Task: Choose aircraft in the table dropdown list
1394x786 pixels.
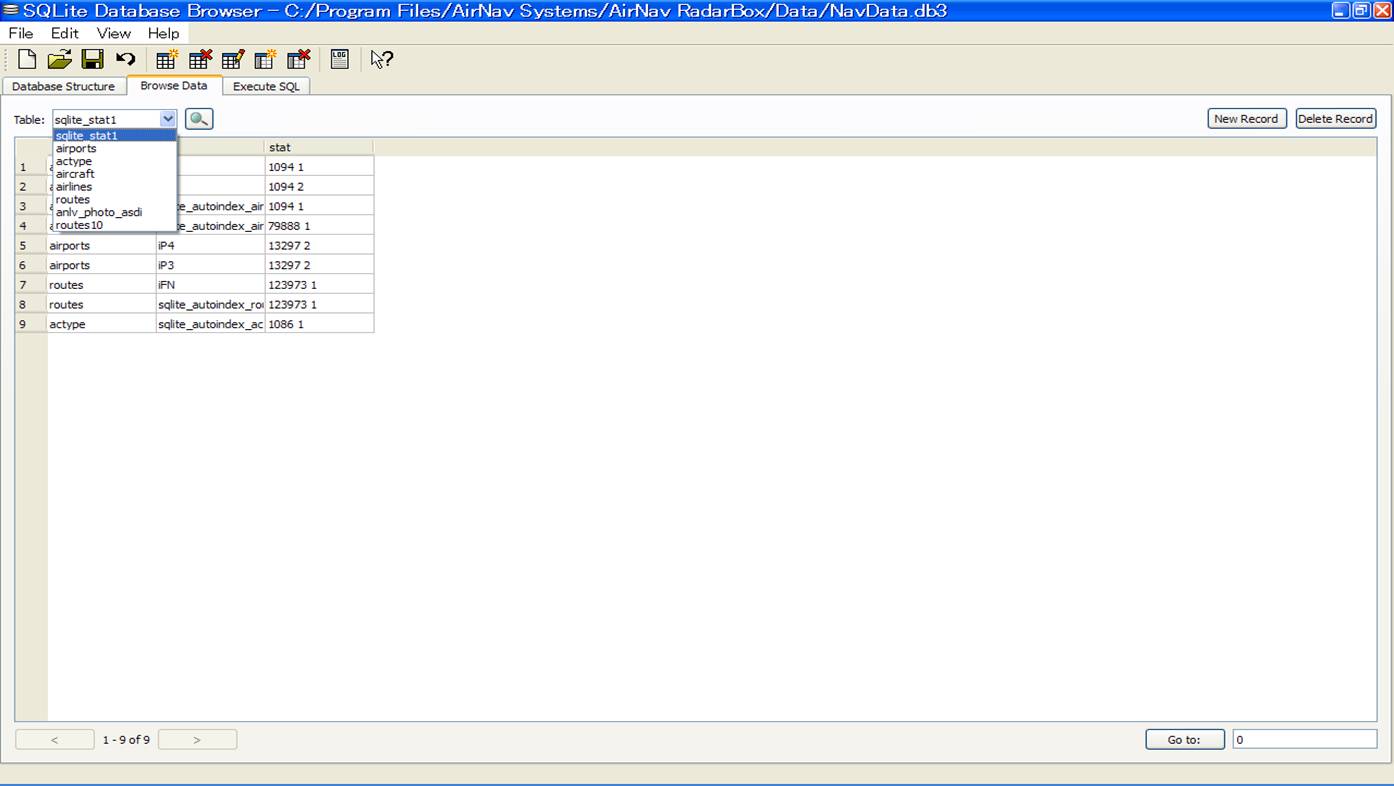Action: [115, 174]
